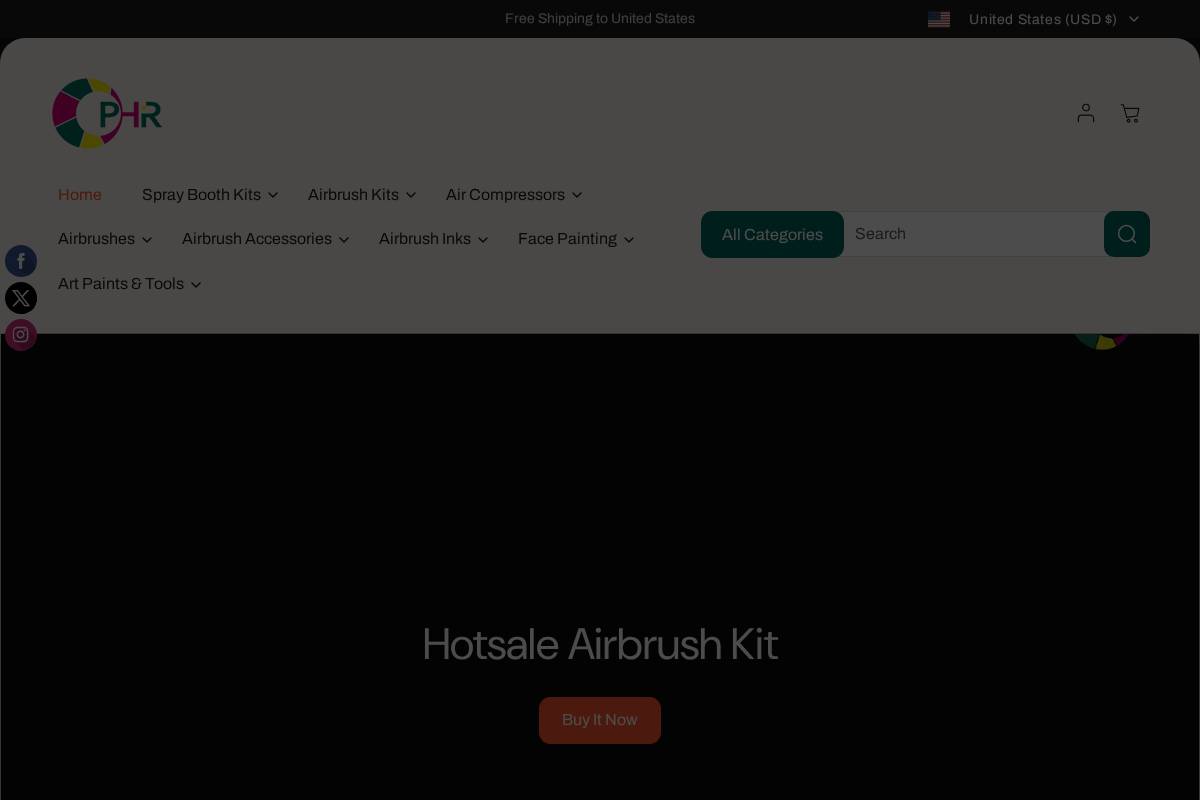
Task: Expand the Airbrush Kits menu
Action: click(x=353, y=195)
